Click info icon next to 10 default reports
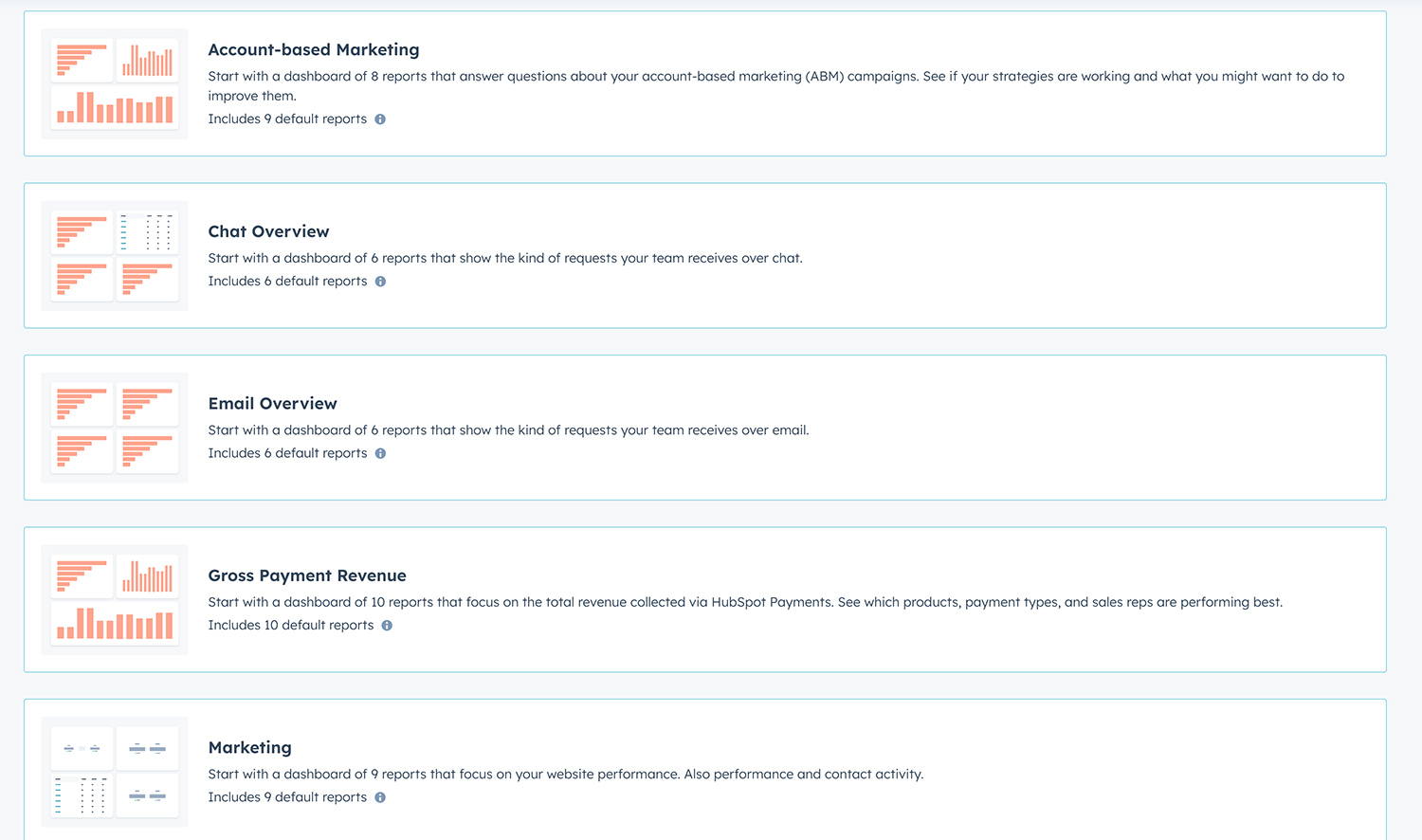1422x840 pixels. point(387,626)
